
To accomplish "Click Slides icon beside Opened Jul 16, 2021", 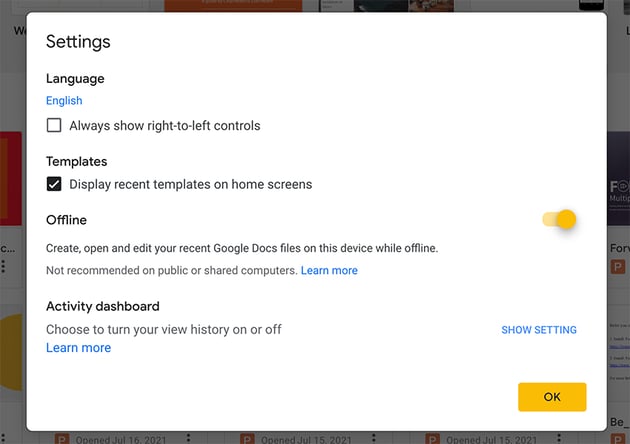I will [60, 438].
